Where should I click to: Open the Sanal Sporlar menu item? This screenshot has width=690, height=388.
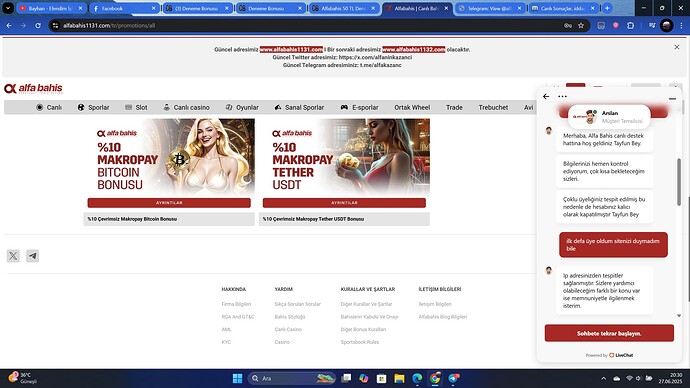[299, 107]
